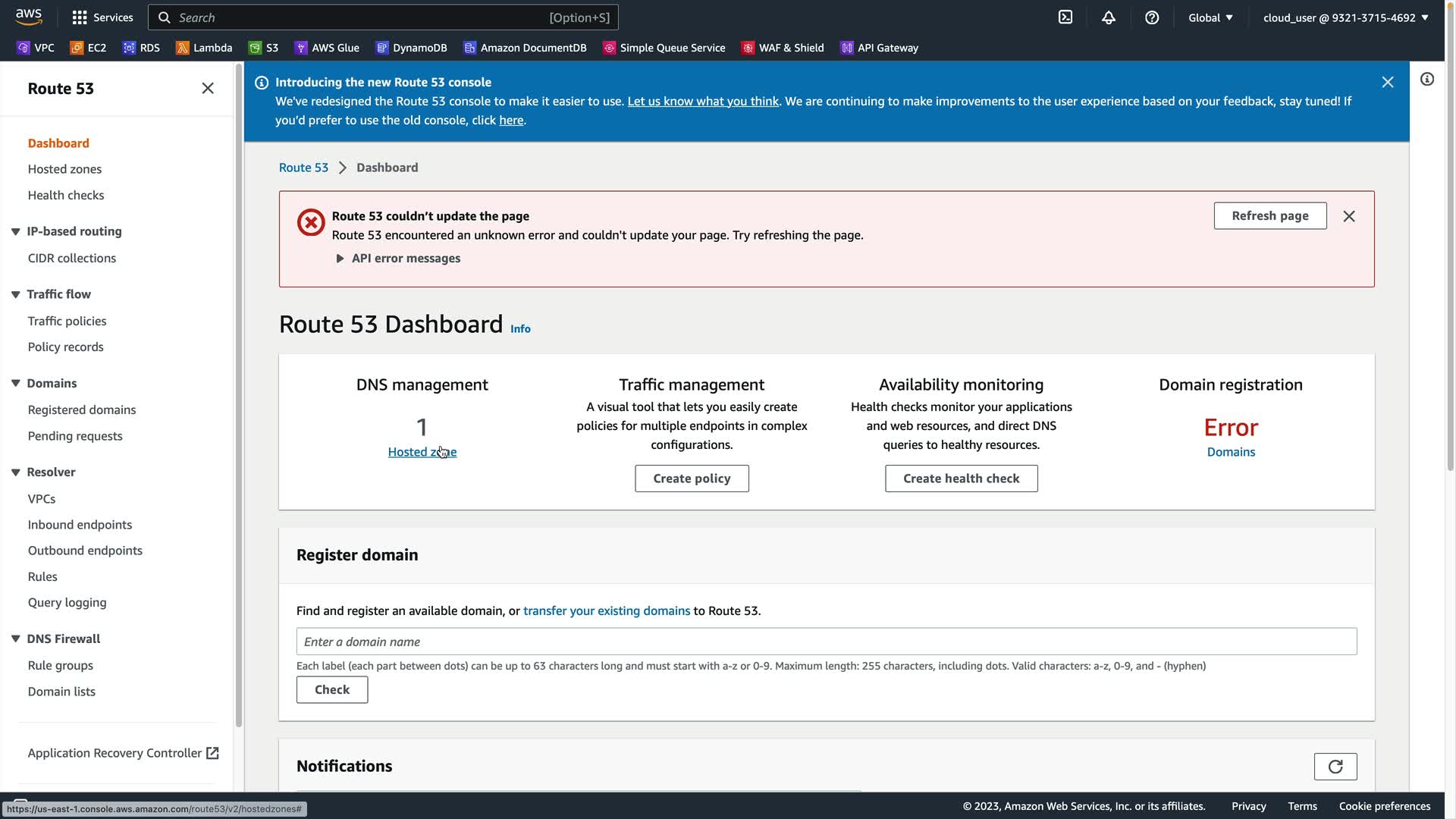Open the notifications bell icon

pyautogui.click(x=1109, y=17)
